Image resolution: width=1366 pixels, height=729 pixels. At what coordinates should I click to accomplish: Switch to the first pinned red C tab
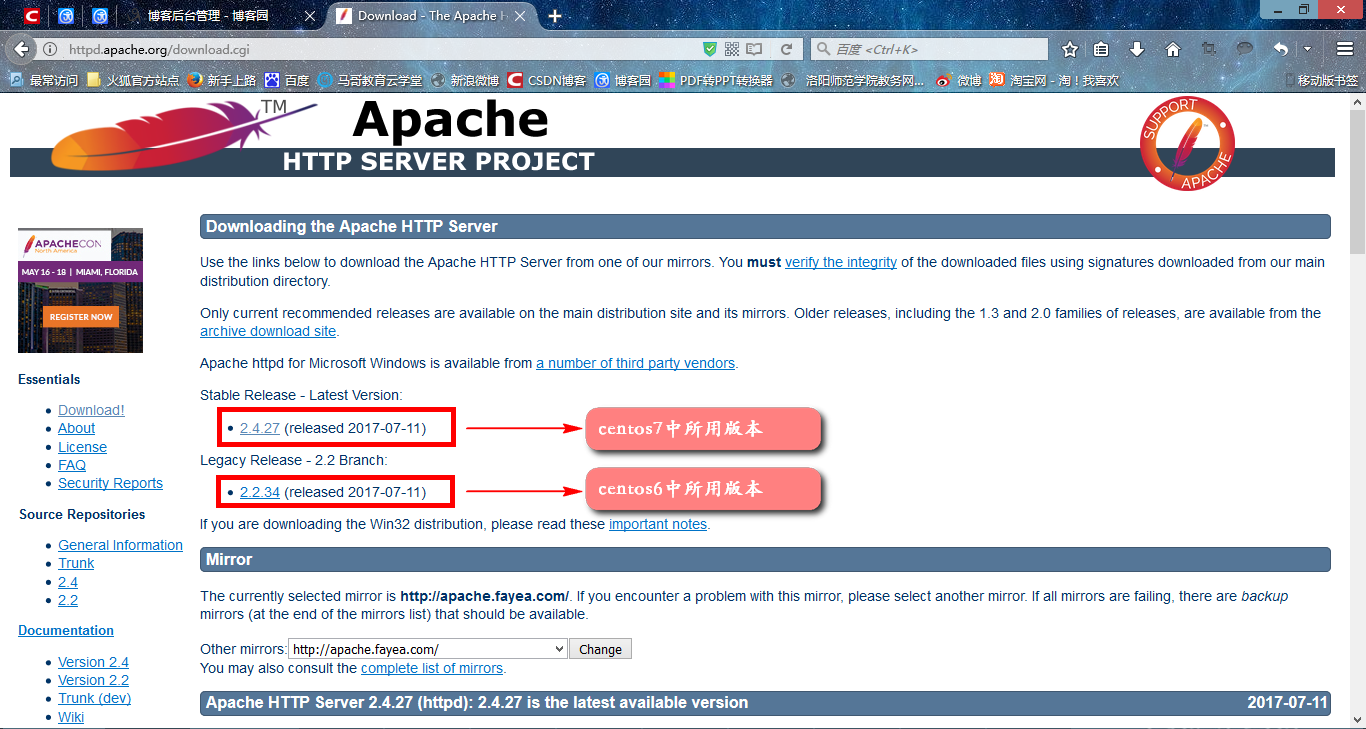tap(32, 16)
